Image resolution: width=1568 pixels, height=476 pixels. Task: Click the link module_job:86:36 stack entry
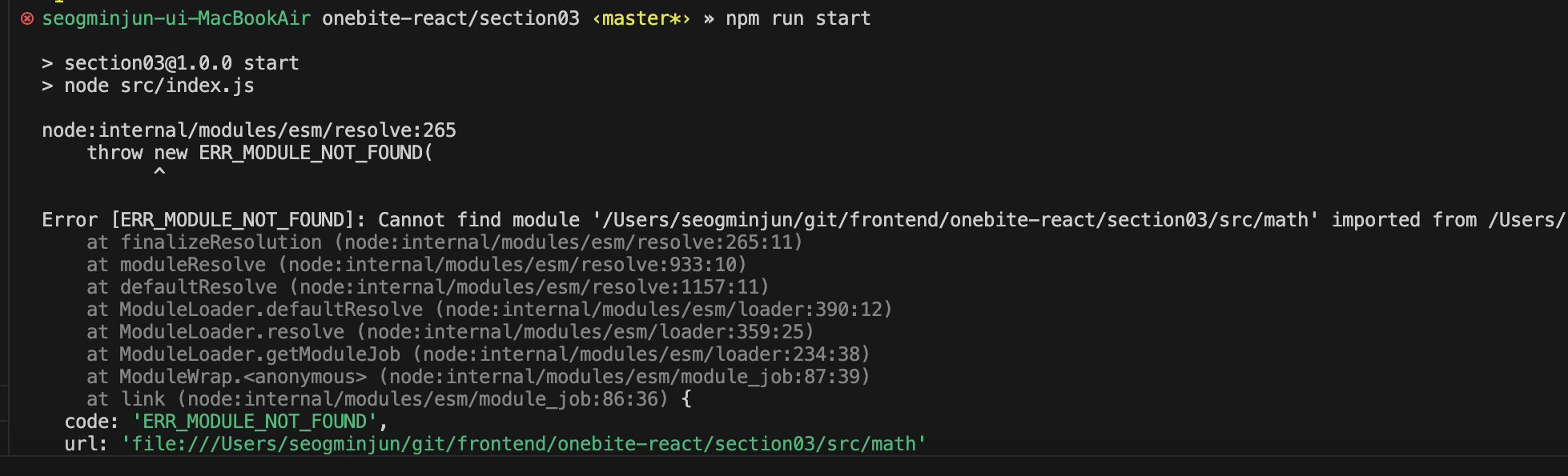click(x=377, y=399)
